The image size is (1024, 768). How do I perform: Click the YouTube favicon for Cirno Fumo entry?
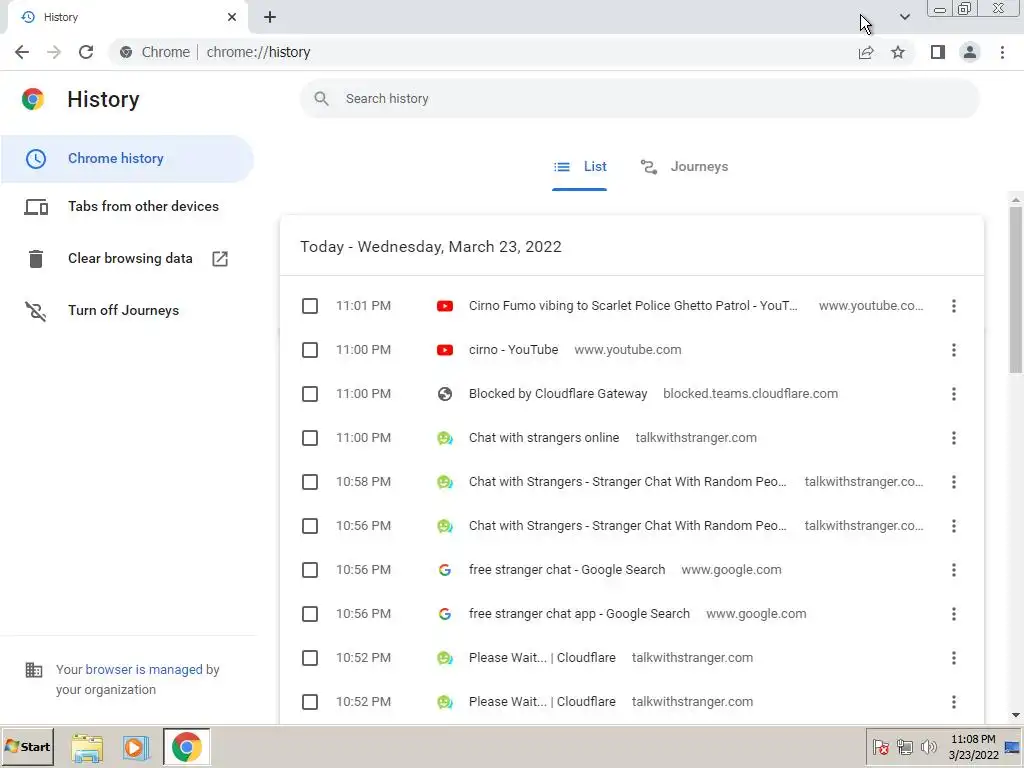coord(445,306)
